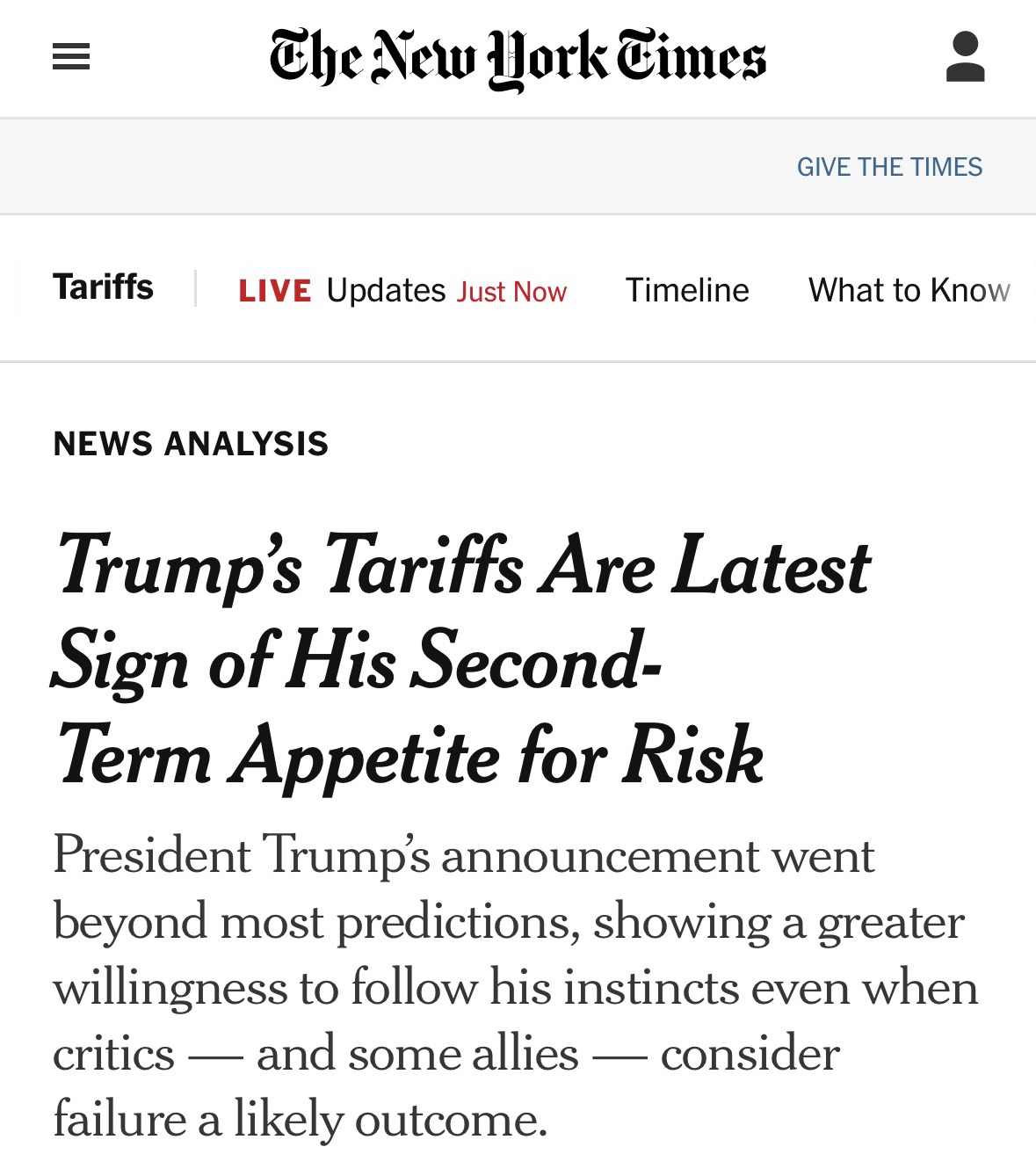Open the headline starting with Trump's Tariffs
This screenshot has height=1176, width=1036.
[x=463, y=568]
